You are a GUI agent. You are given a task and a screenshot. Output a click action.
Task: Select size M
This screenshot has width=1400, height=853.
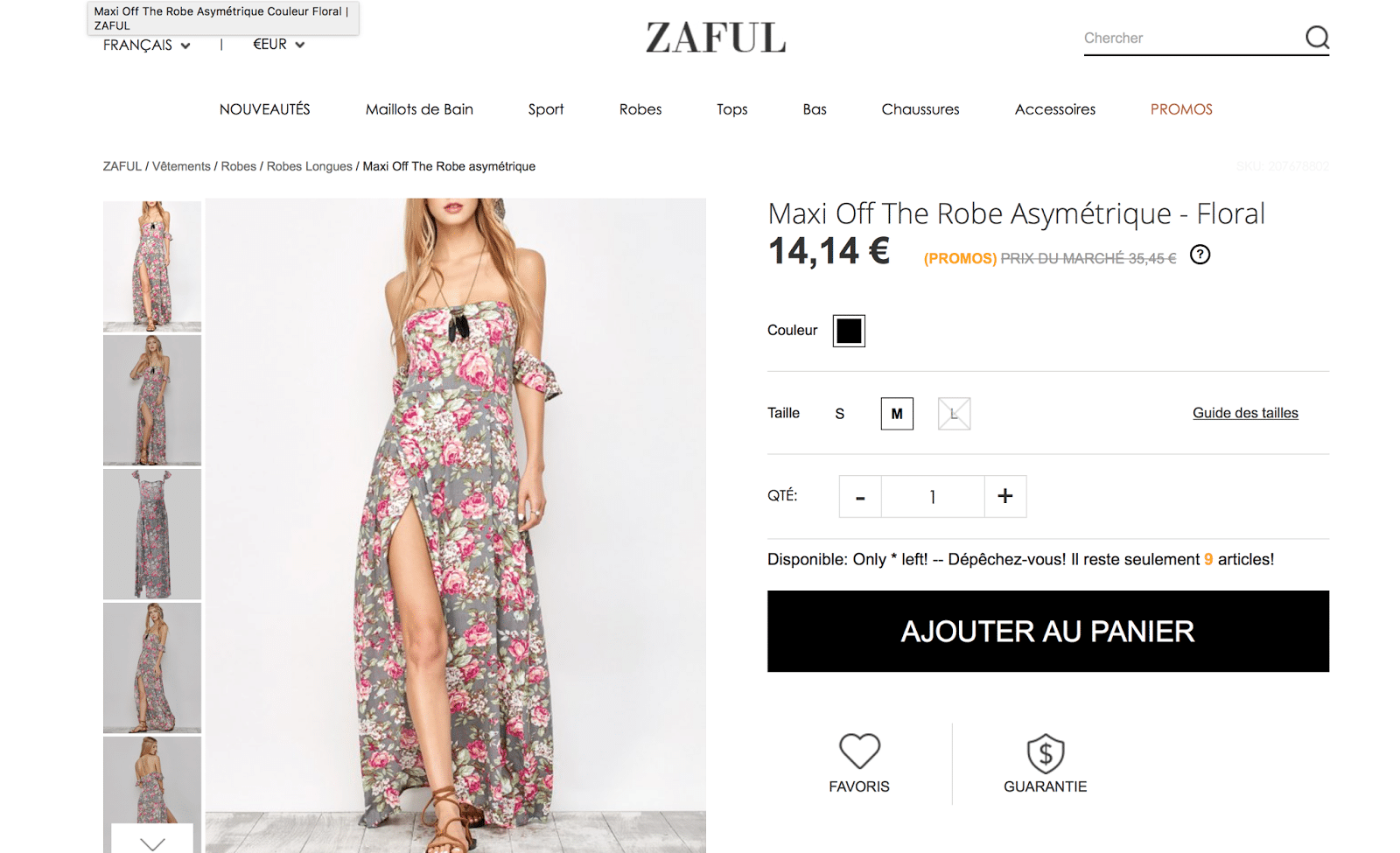[897, 414]
